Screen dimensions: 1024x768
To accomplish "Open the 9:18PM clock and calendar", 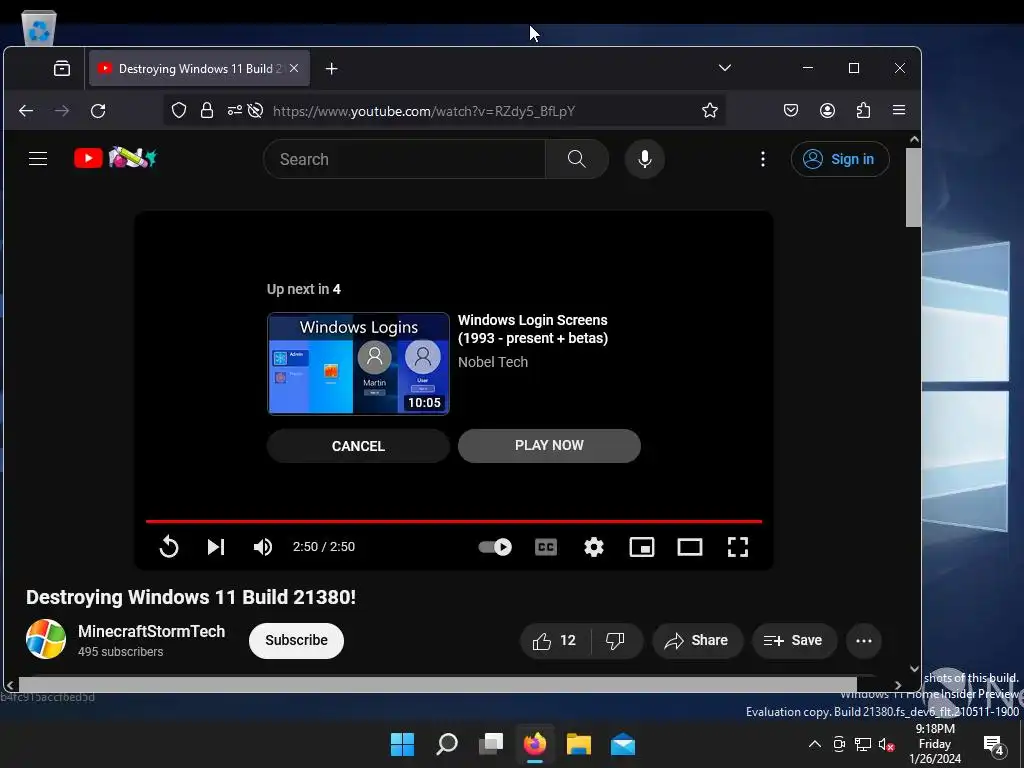I will click(x=935, y=744).
